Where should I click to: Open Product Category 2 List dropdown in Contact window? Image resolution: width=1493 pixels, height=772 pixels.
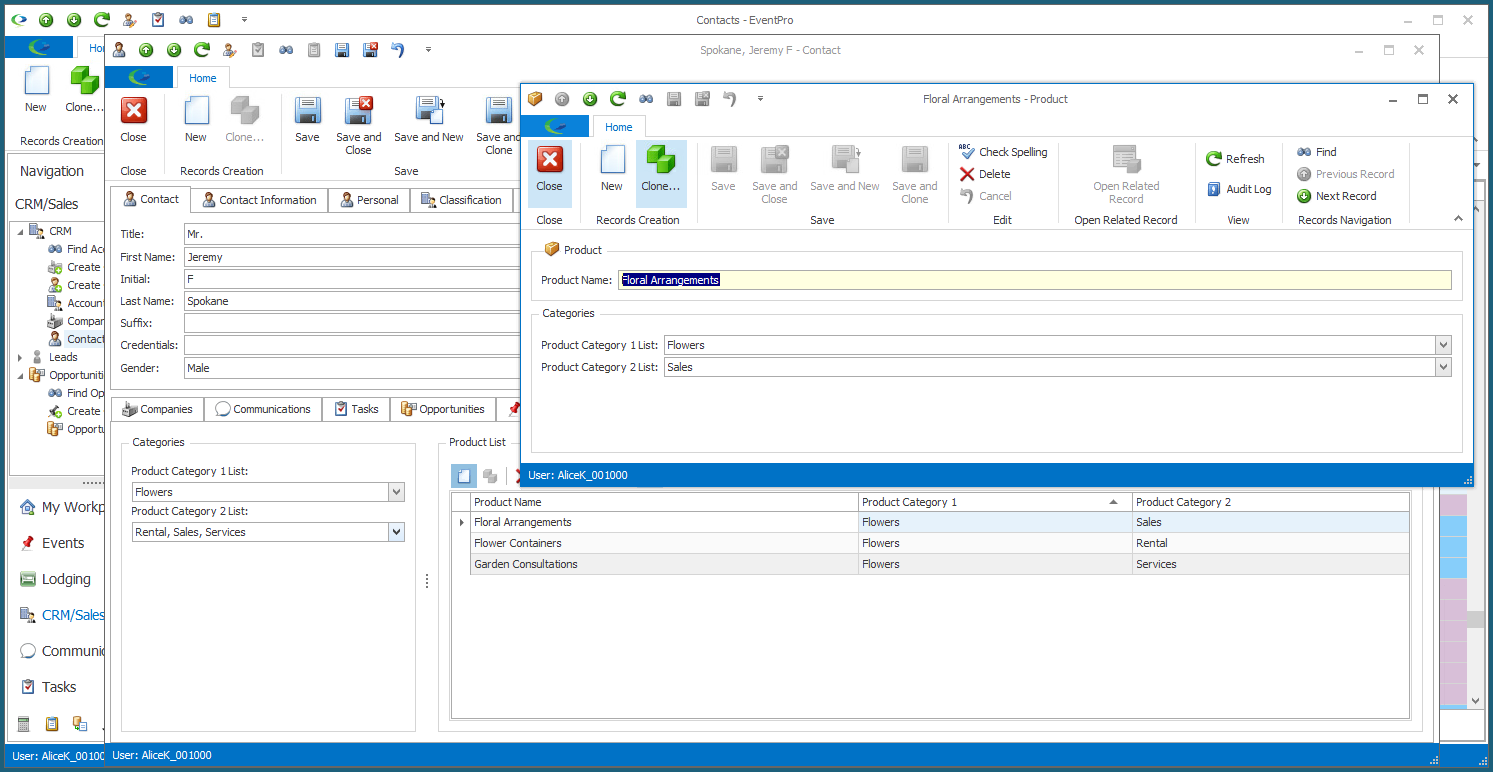[x=397, y=532]
